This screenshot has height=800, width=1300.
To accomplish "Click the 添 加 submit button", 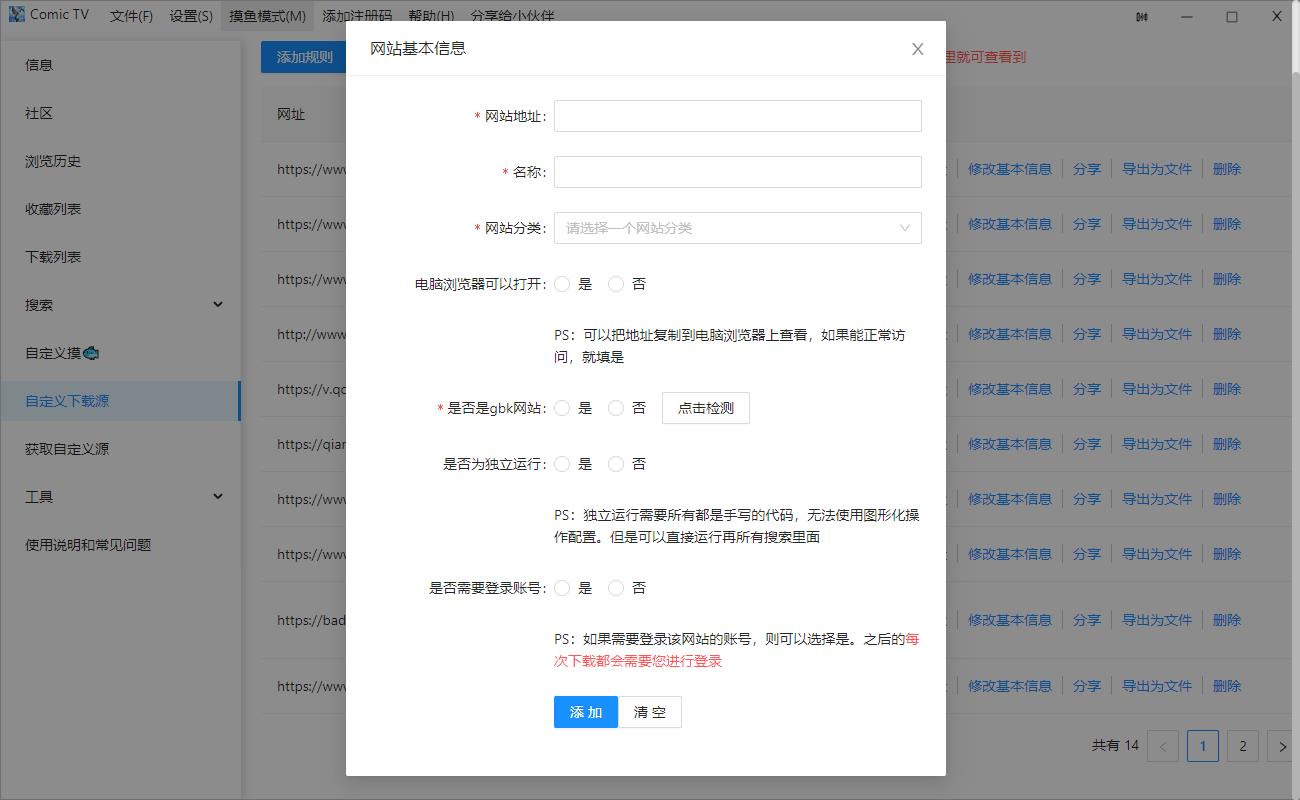I will [x=586, y=712].
